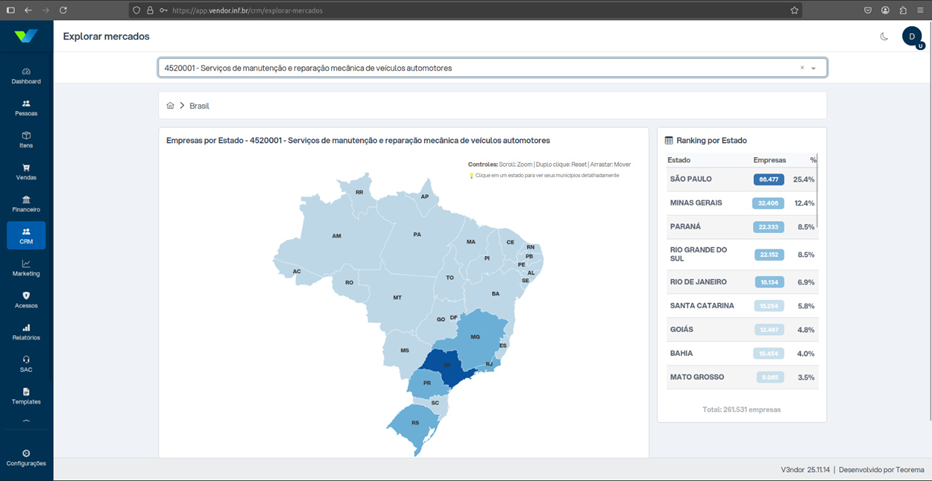This screenshot has width=932, height=481.
Task: Open the Dashboard sidebar icon
Action: point(26,71)
